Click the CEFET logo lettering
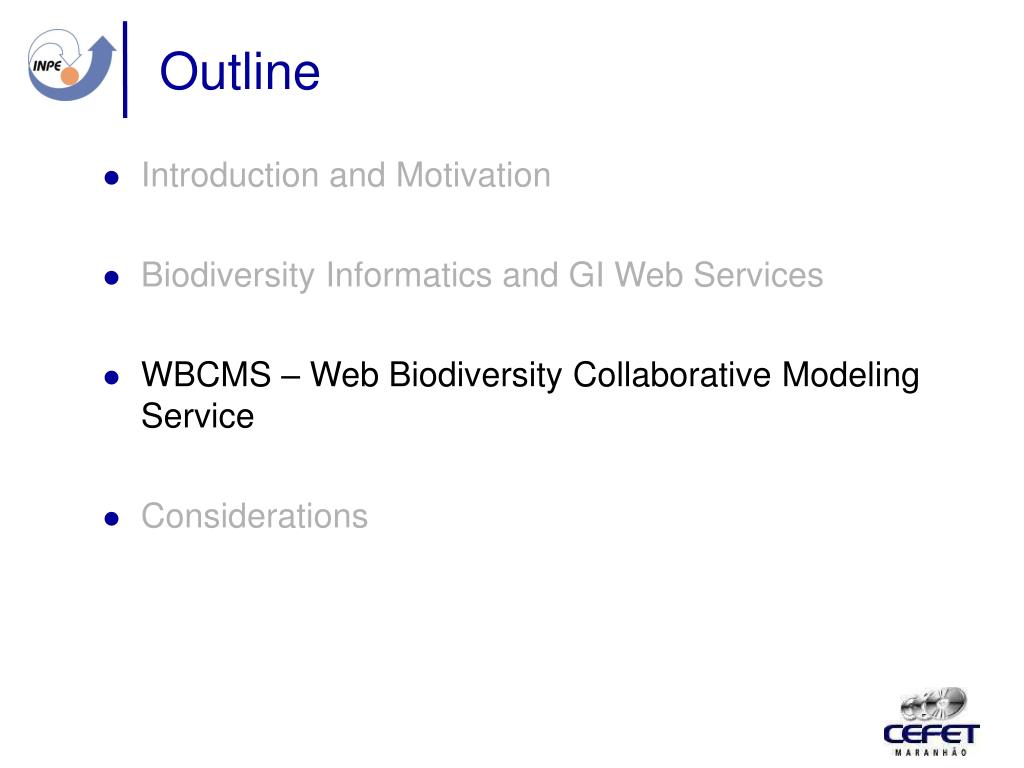This screenshot has width=1024, height=768. [931, 734]
